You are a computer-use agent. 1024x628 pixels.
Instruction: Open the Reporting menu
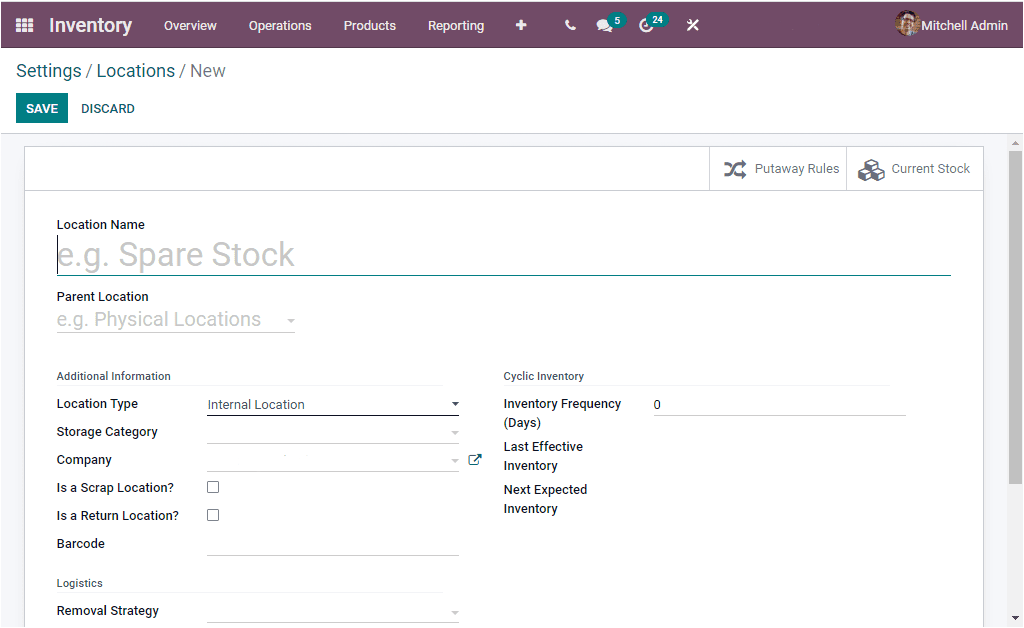456,25
